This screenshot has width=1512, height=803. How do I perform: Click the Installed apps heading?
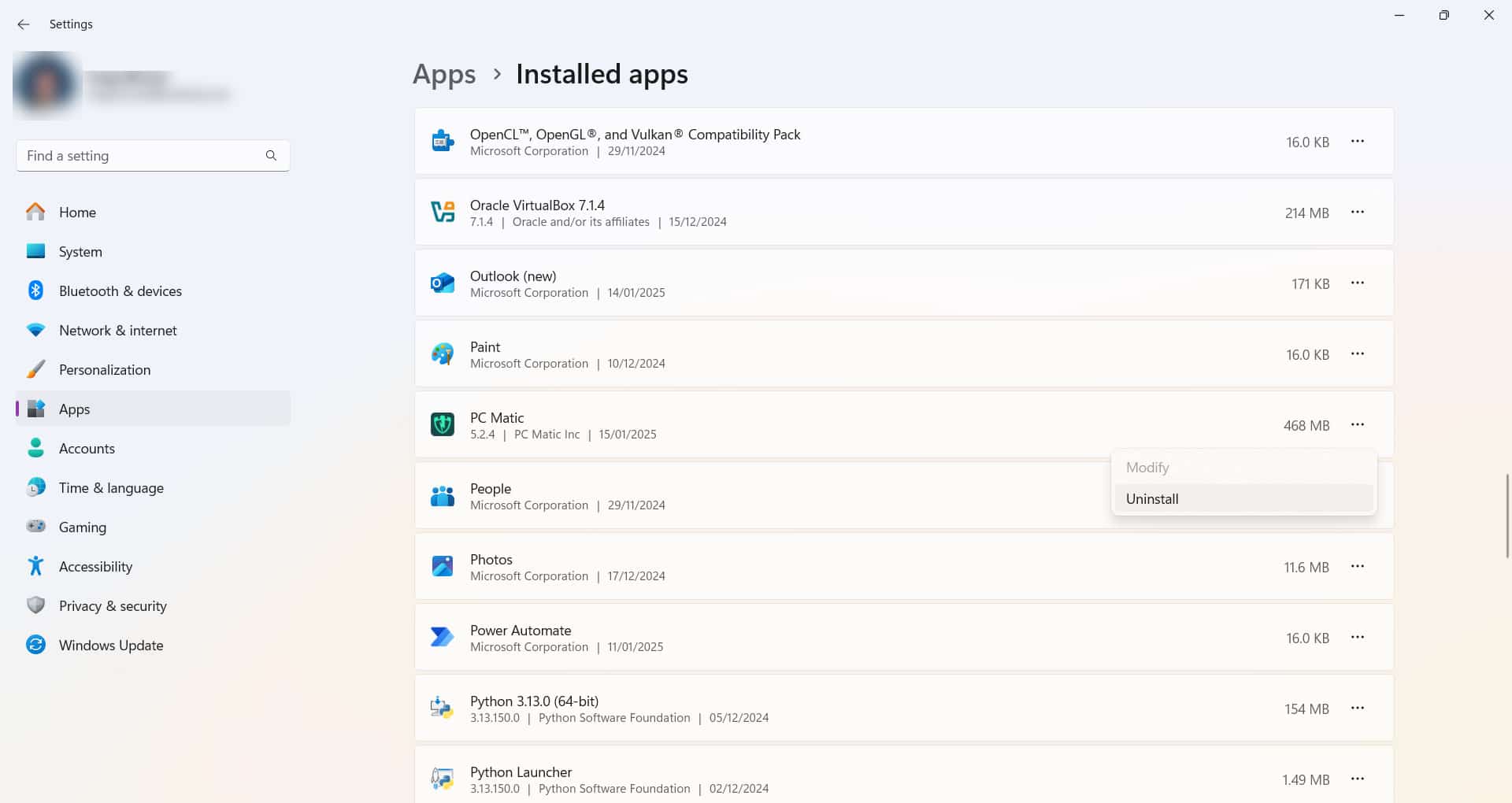(x=602, y=74)
